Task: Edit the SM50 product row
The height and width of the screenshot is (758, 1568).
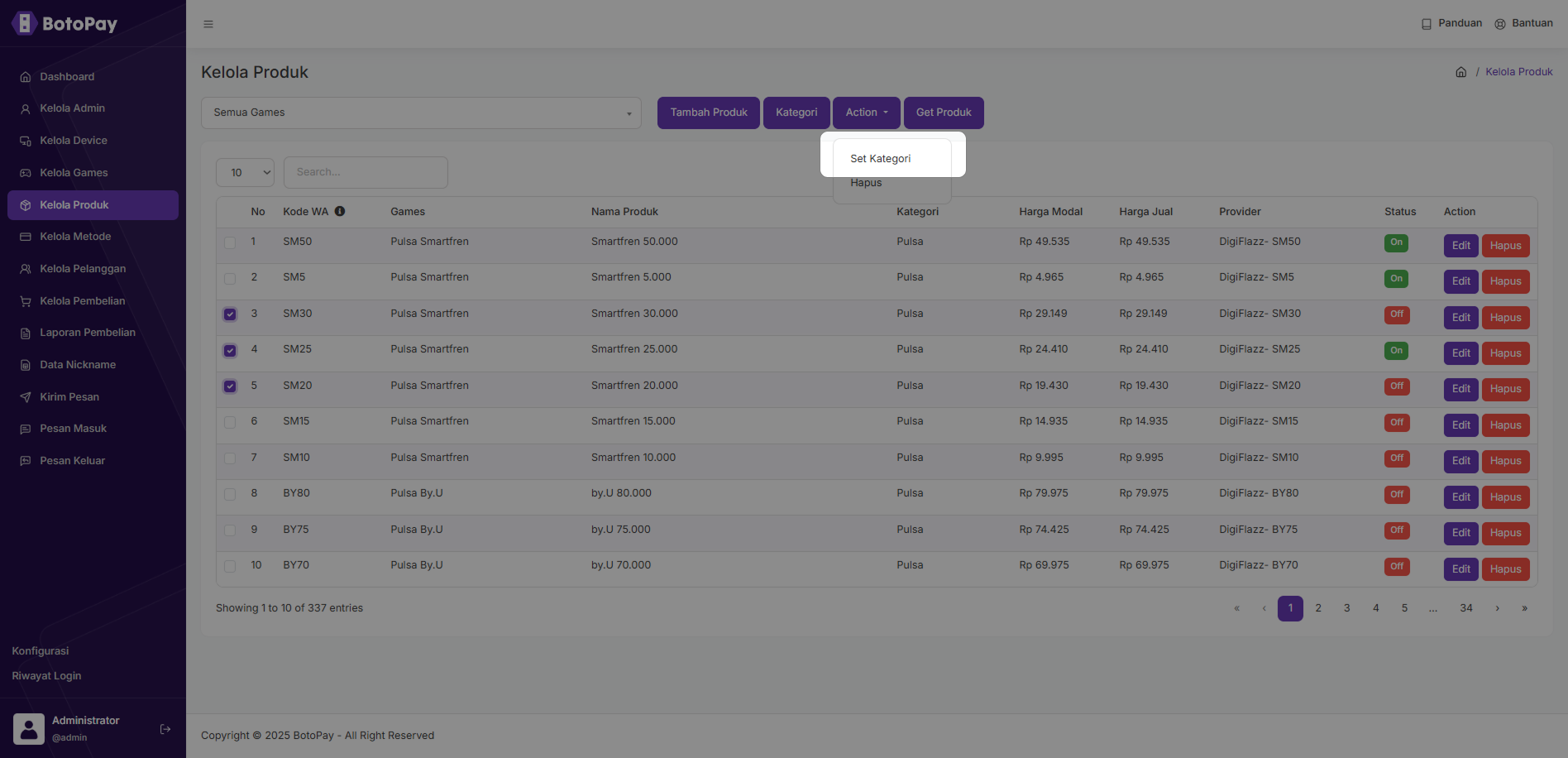Action: (1461, 246)
